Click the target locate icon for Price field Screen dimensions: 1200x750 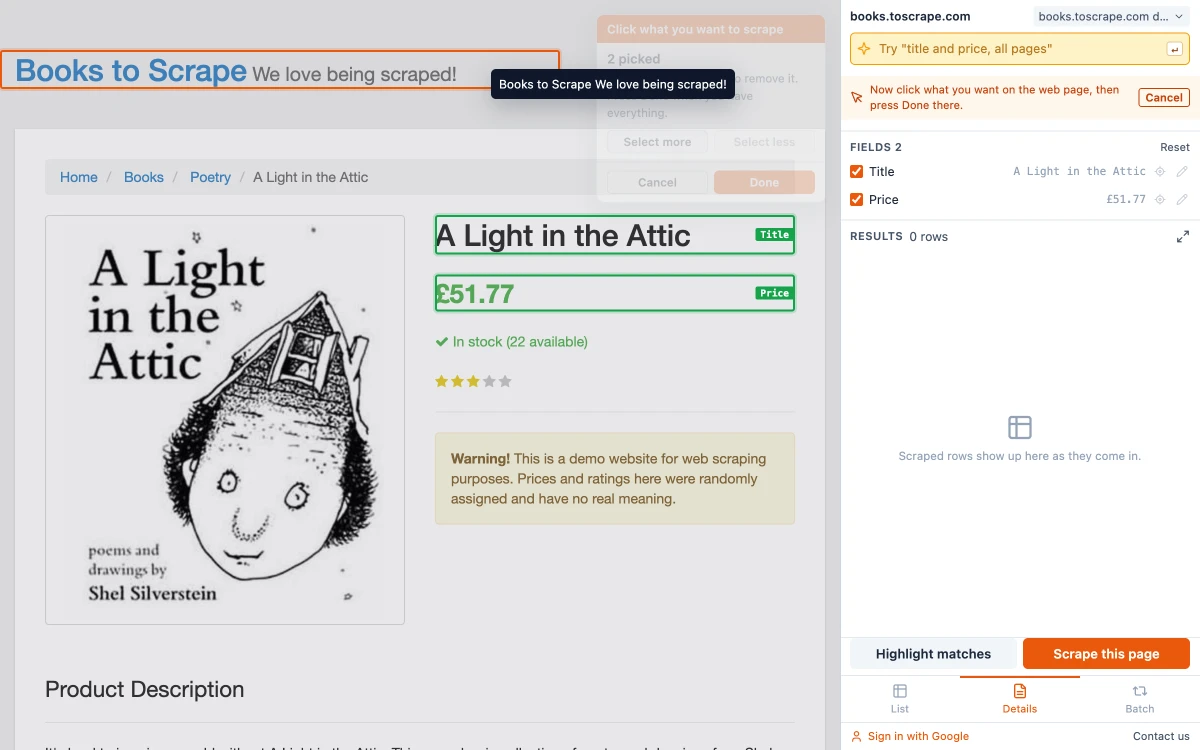point(1160,200)
